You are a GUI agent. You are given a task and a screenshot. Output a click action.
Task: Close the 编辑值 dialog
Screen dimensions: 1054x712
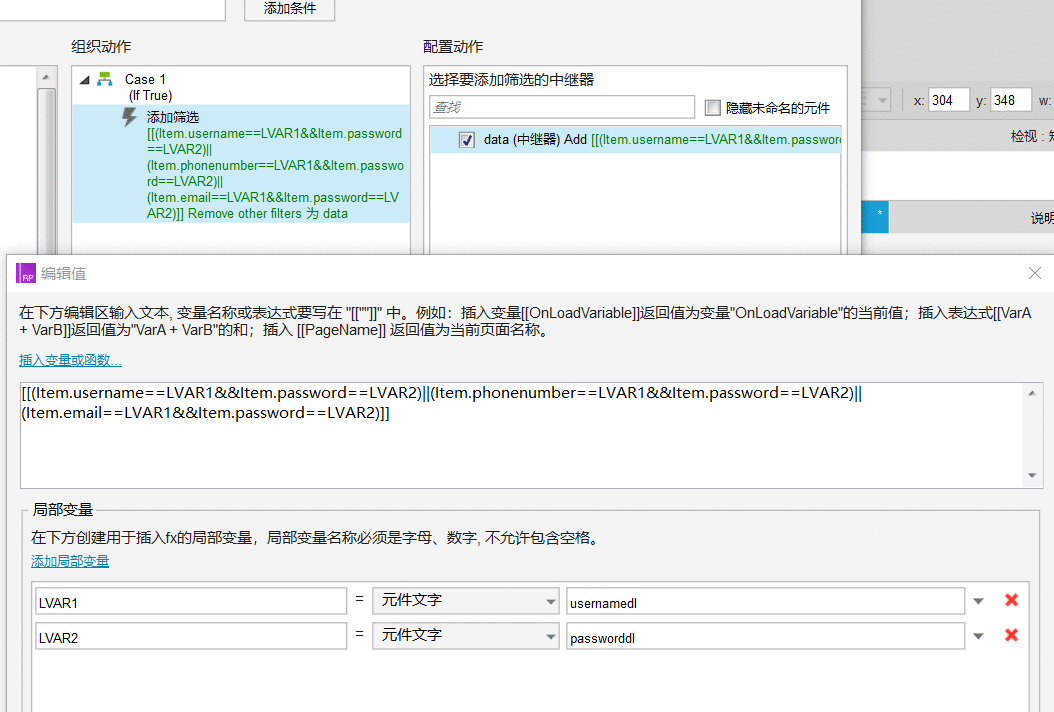click(x=1035, y=273)
